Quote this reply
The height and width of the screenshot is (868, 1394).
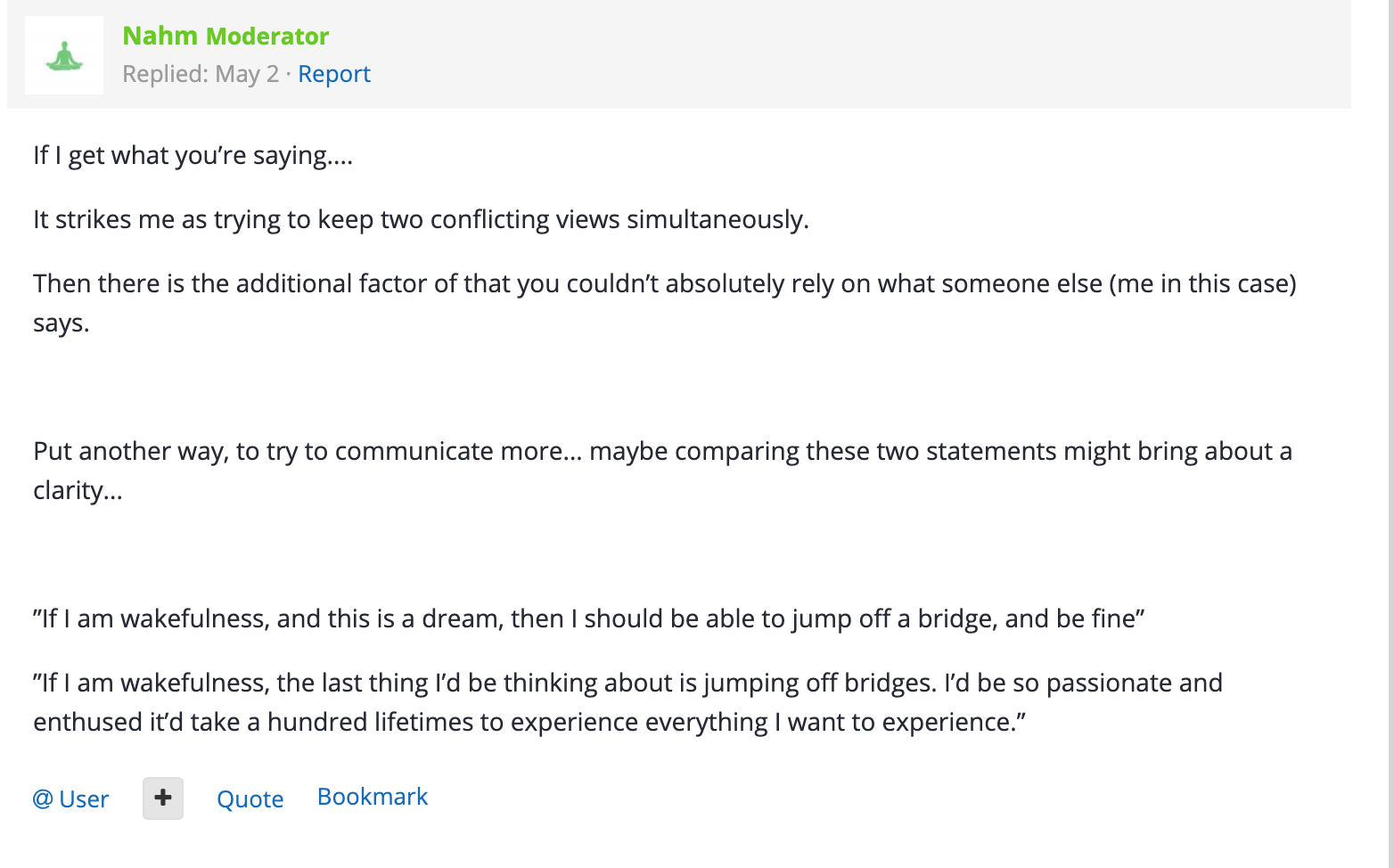250,798
